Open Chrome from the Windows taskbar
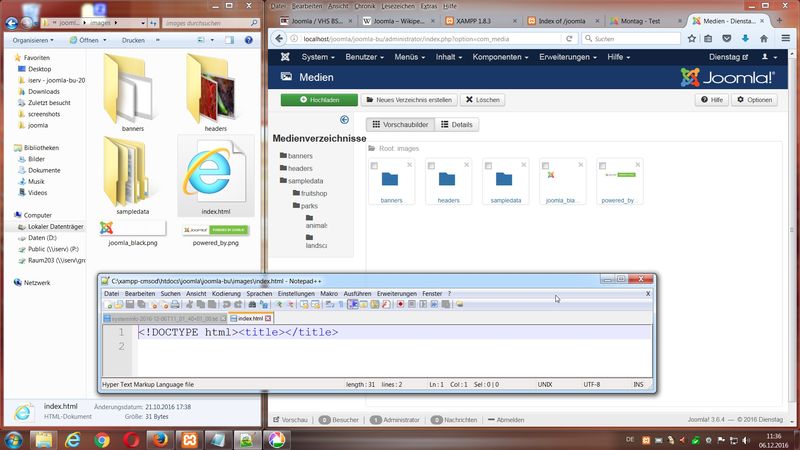 [x=102, y=439]
